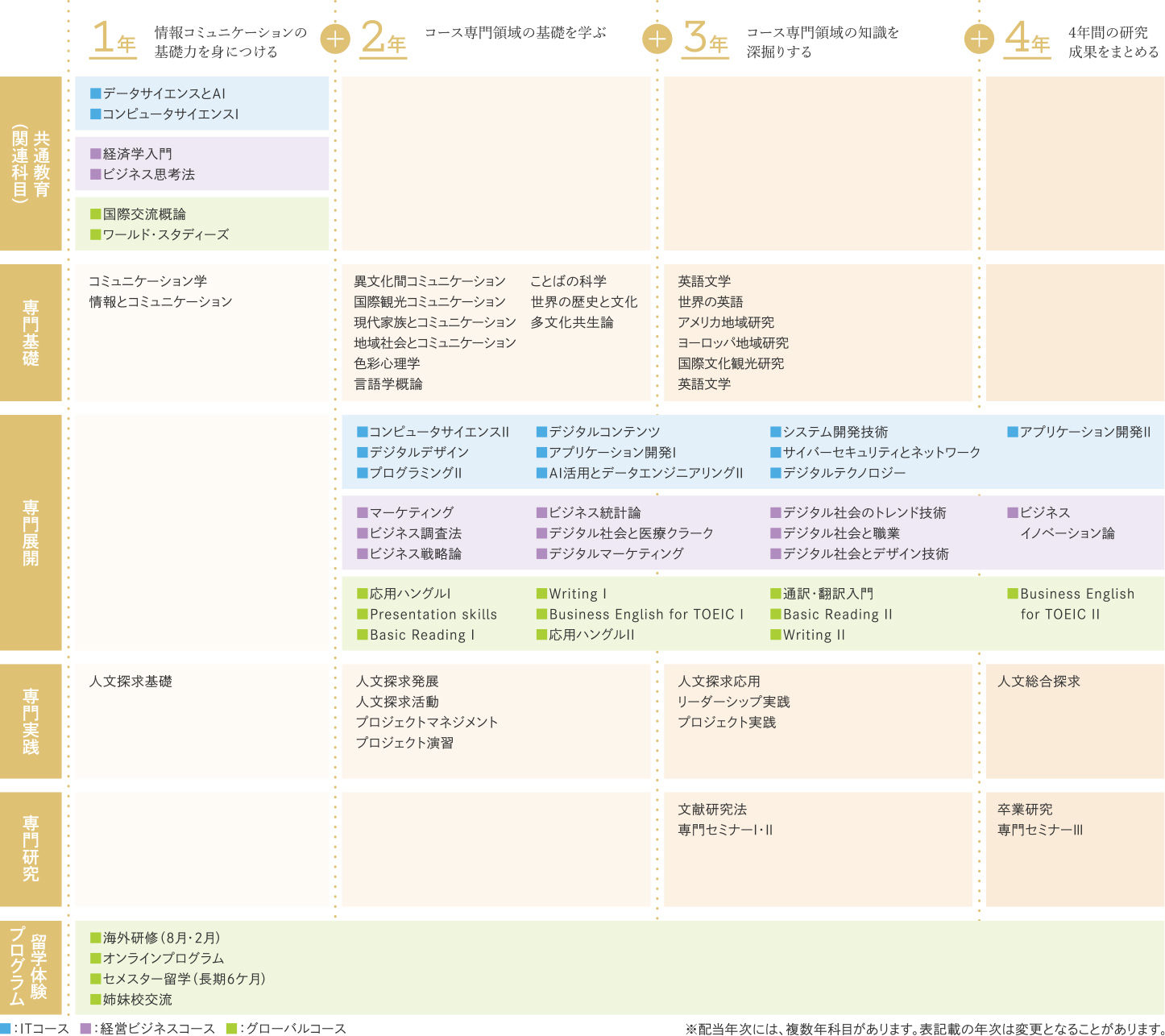Click the purple marker beside マーケティング
The image size is (1165, 1036).
coord(363,512)
